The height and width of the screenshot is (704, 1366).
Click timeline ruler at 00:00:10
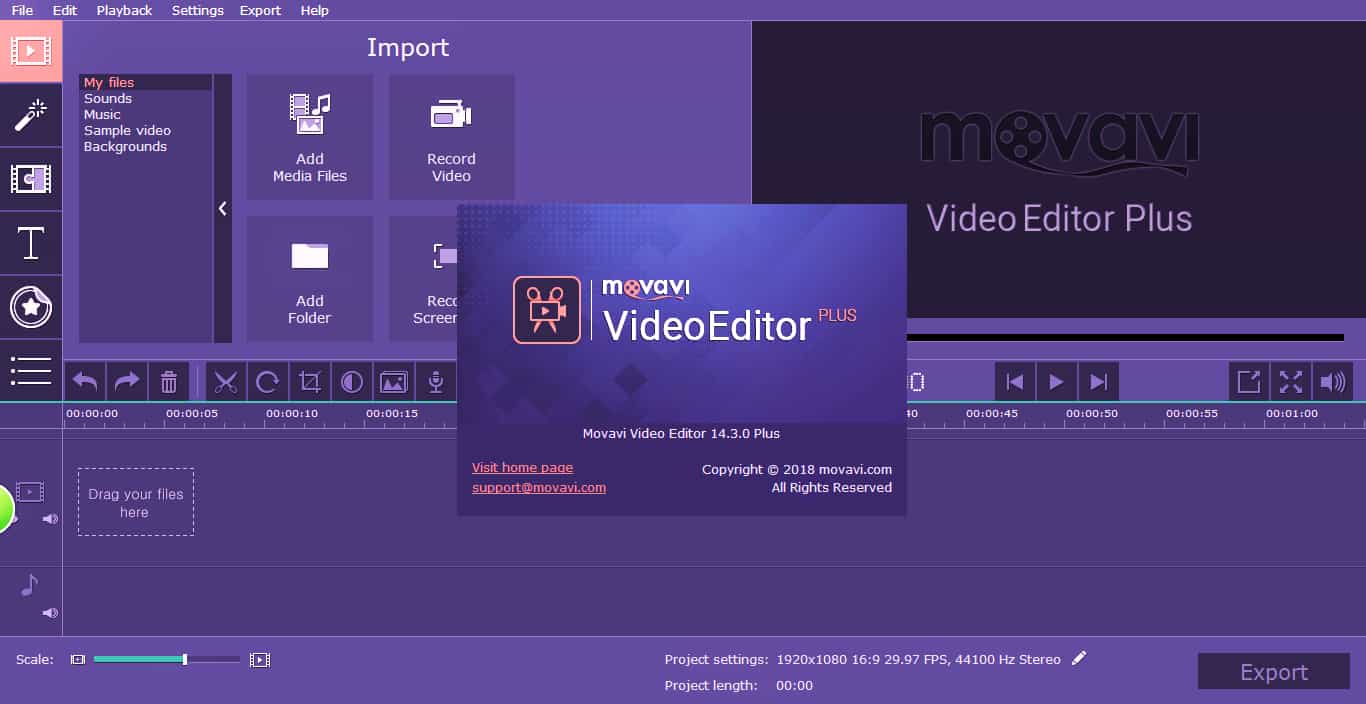tap(292, 414)
